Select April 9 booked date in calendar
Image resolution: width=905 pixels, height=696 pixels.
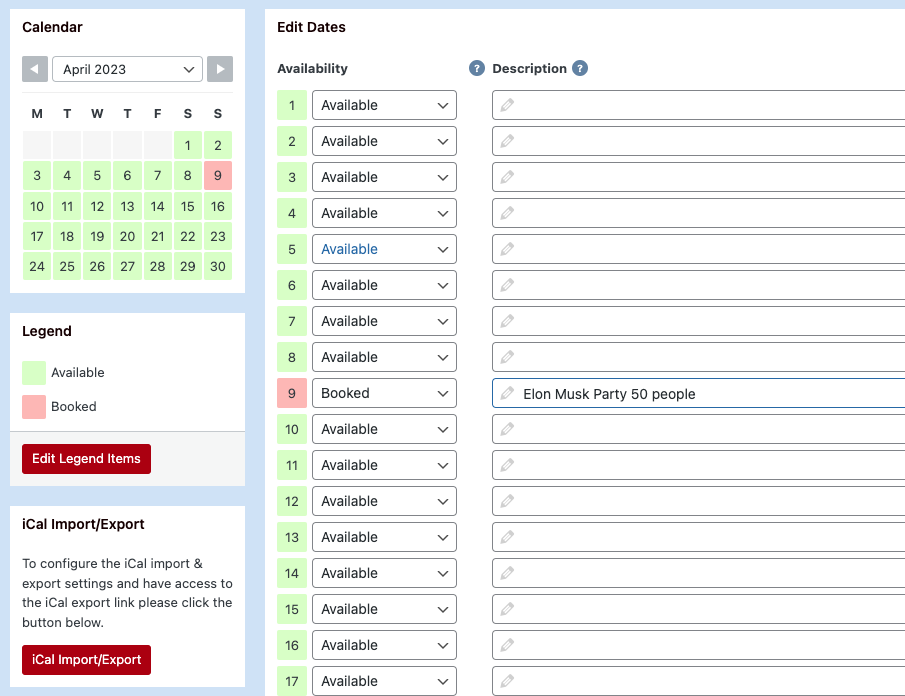point(218,175)
